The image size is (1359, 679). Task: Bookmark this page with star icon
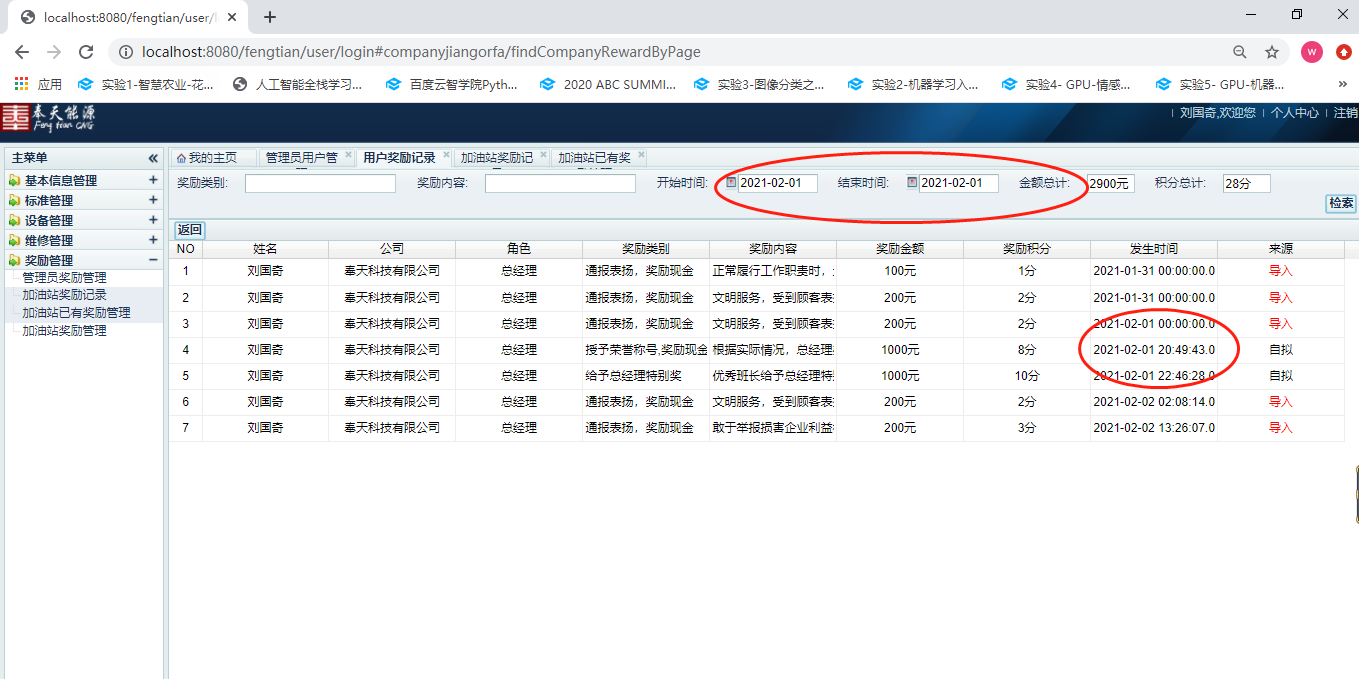click(1272, 52)
